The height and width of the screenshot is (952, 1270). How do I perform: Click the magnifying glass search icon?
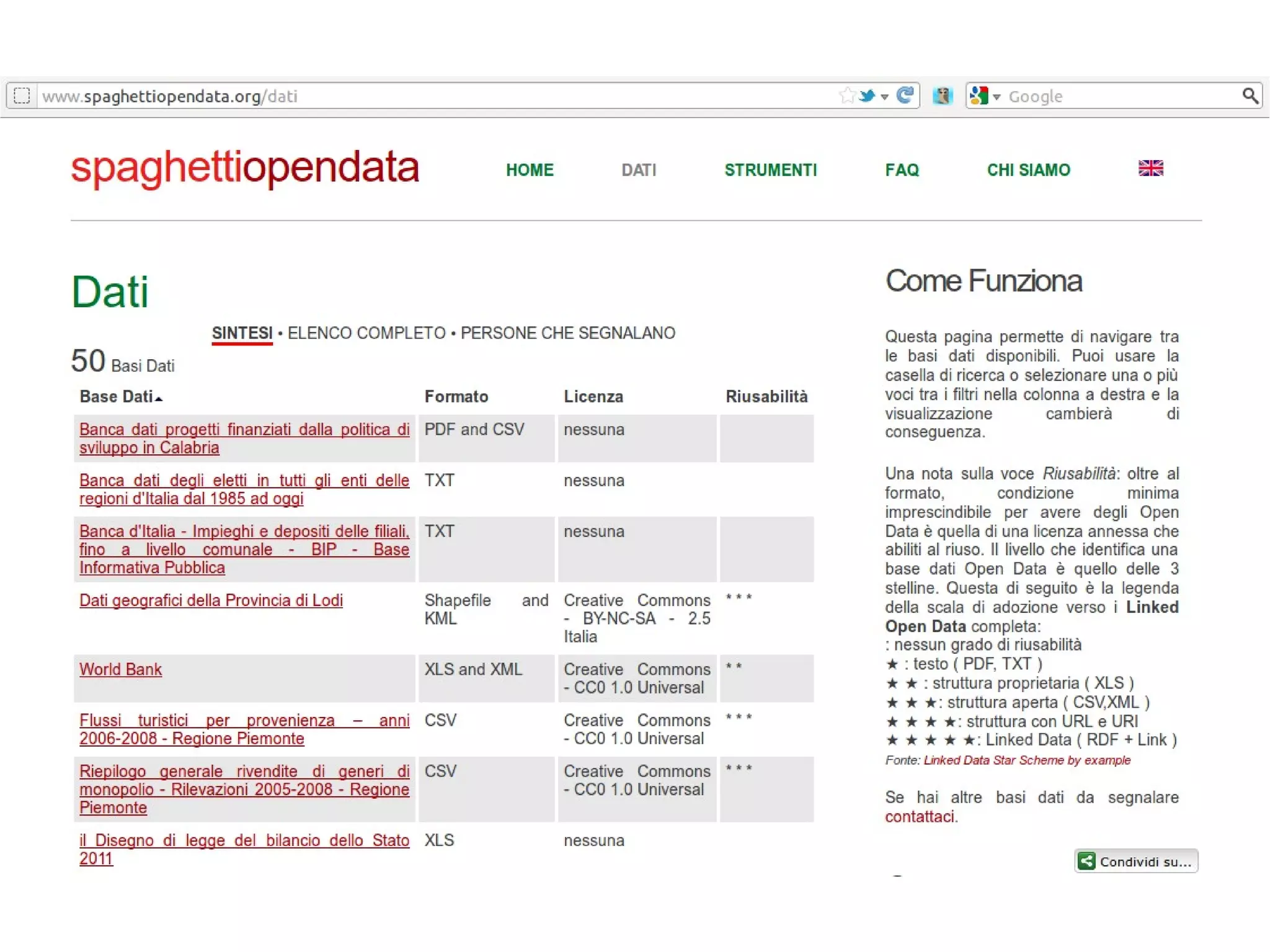point(1250,96)
